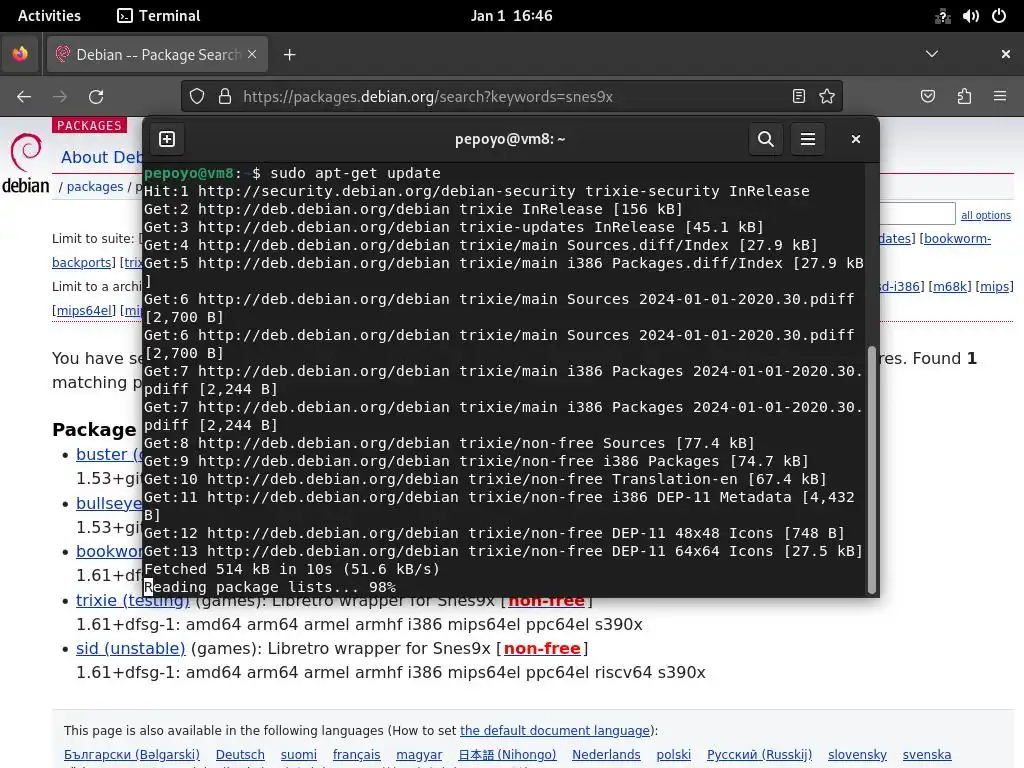Screen dimensions: 1024x768
Task: Open the power menu
Action: coord(999,16)
